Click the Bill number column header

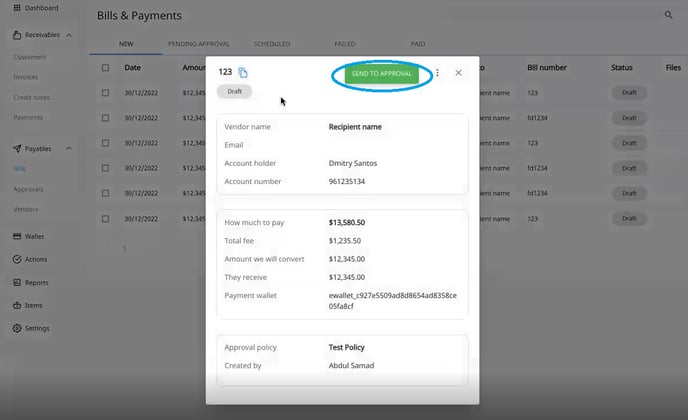[547, 68]
